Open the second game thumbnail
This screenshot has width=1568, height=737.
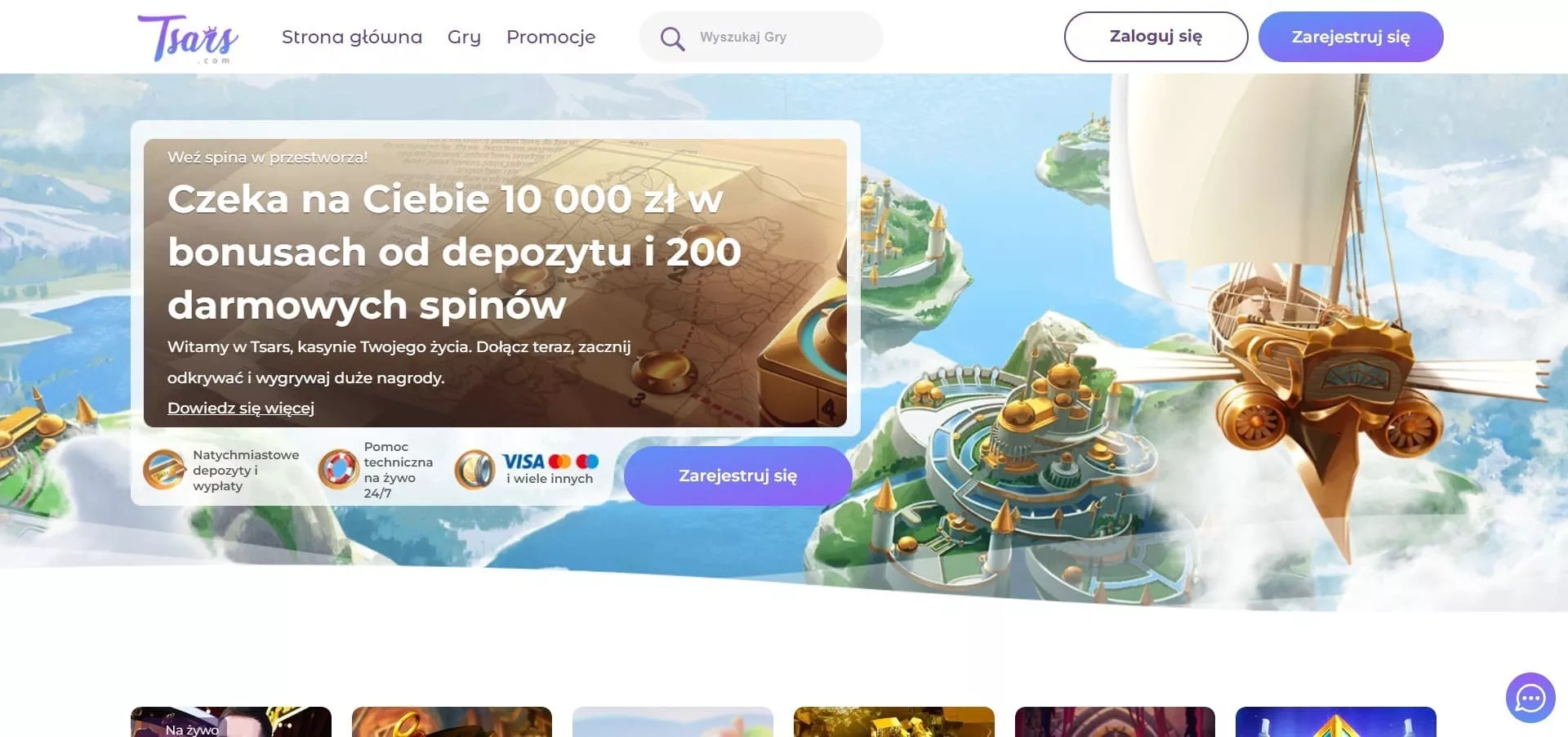pyautogui.click(x=452, y=721)
